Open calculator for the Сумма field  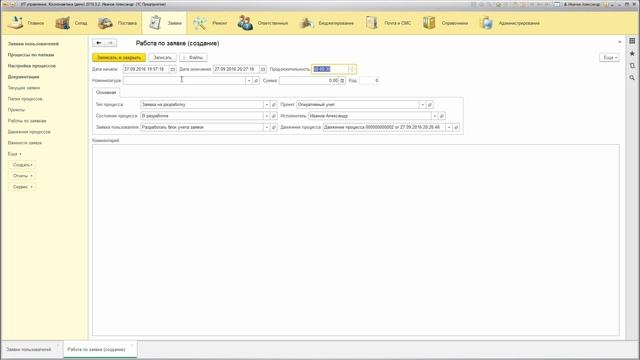pos(342,81)
